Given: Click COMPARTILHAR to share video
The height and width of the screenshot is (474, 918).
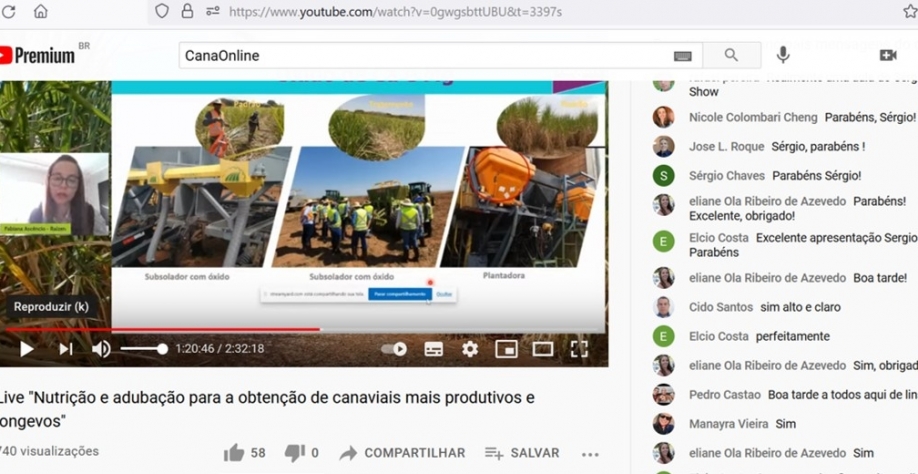Looking at the screenshot, I should coord(403,453).
